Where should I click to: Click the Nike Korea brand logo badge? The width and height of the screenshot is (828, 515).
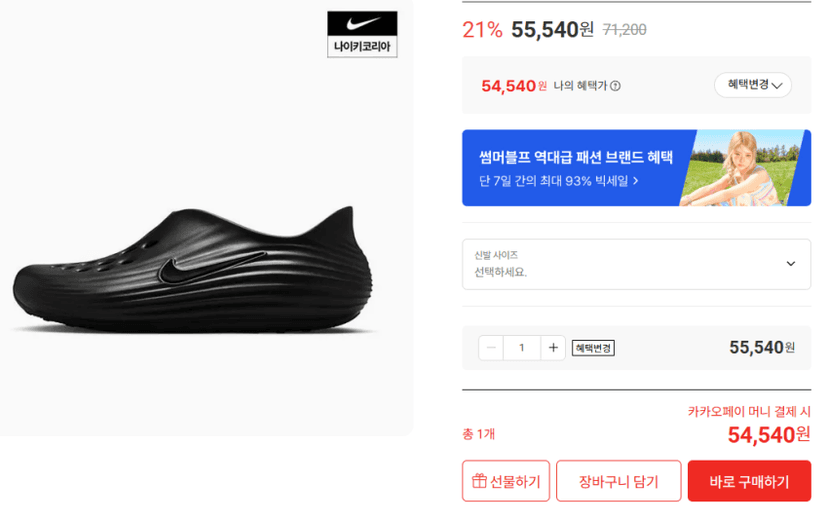(362, 34)
